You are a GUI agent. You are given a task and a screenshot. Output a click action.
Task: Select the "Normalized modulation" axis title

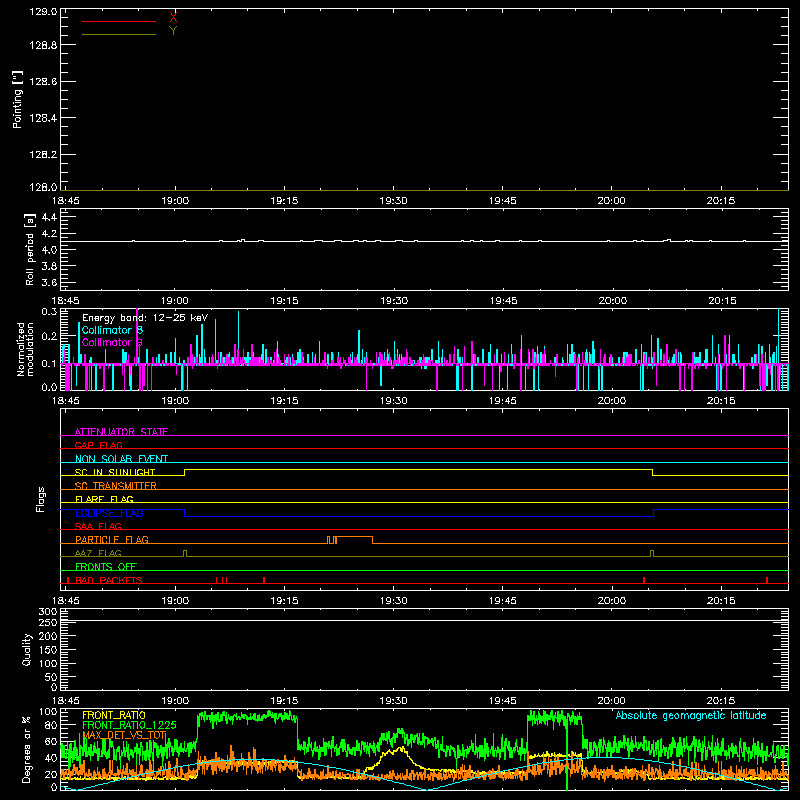point(25,349)
